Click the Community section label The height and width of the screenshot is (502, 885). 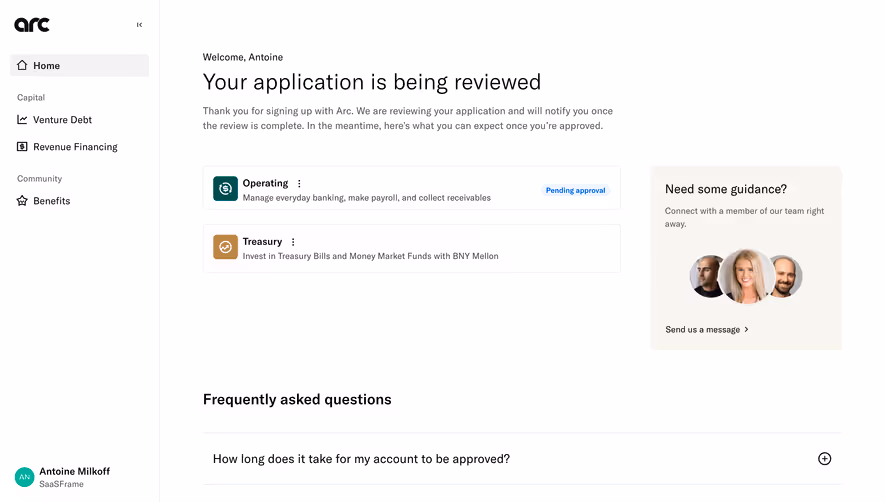[40, 178]
